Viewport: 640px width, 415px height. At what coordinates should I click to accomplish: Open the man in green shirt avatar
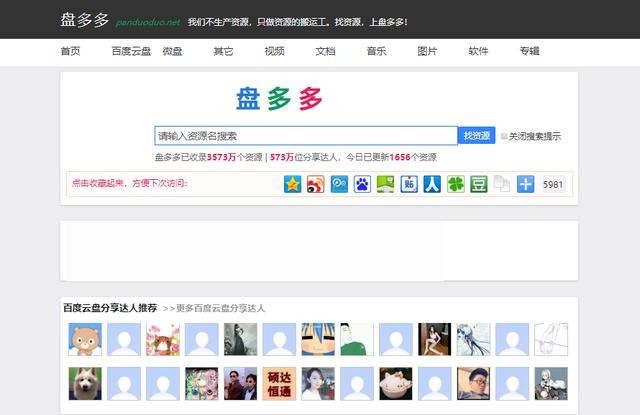tap(357, 339)
